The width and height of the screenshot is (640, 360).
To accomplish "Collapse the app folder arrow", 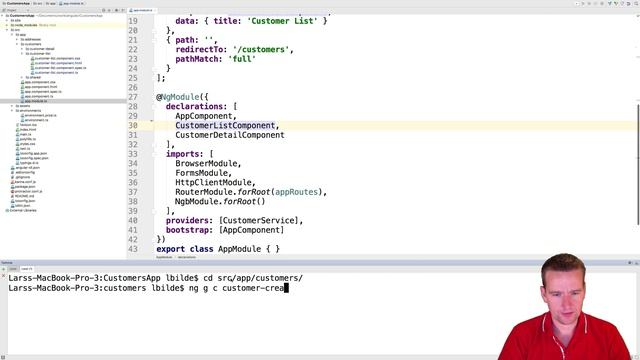I will [x=12, y=35].
